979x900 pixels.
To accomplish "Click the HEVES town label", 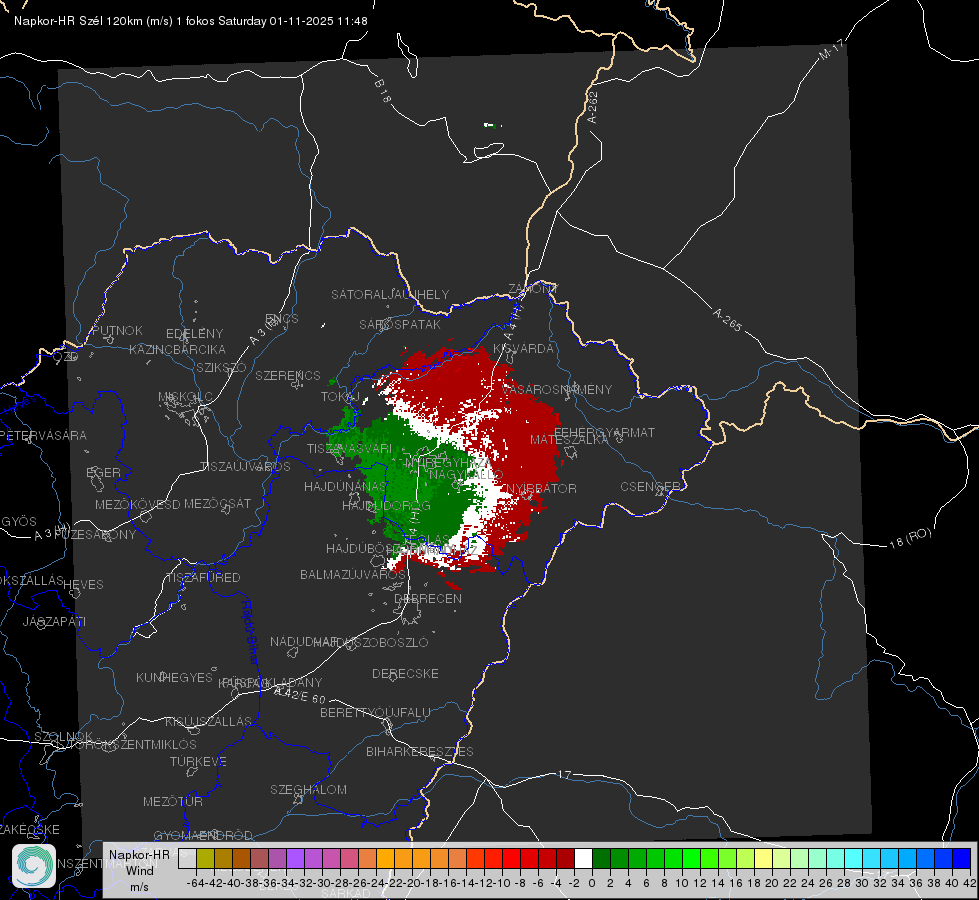I will tap(84, 585).
